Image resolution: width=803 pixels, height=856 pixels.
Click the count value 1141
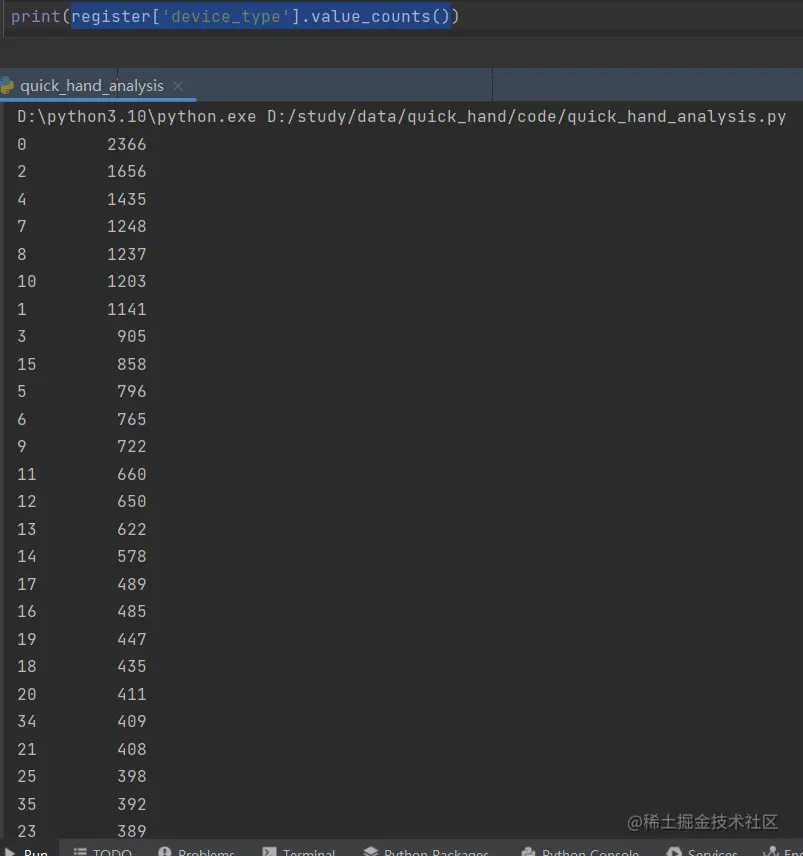coord(127,309)
